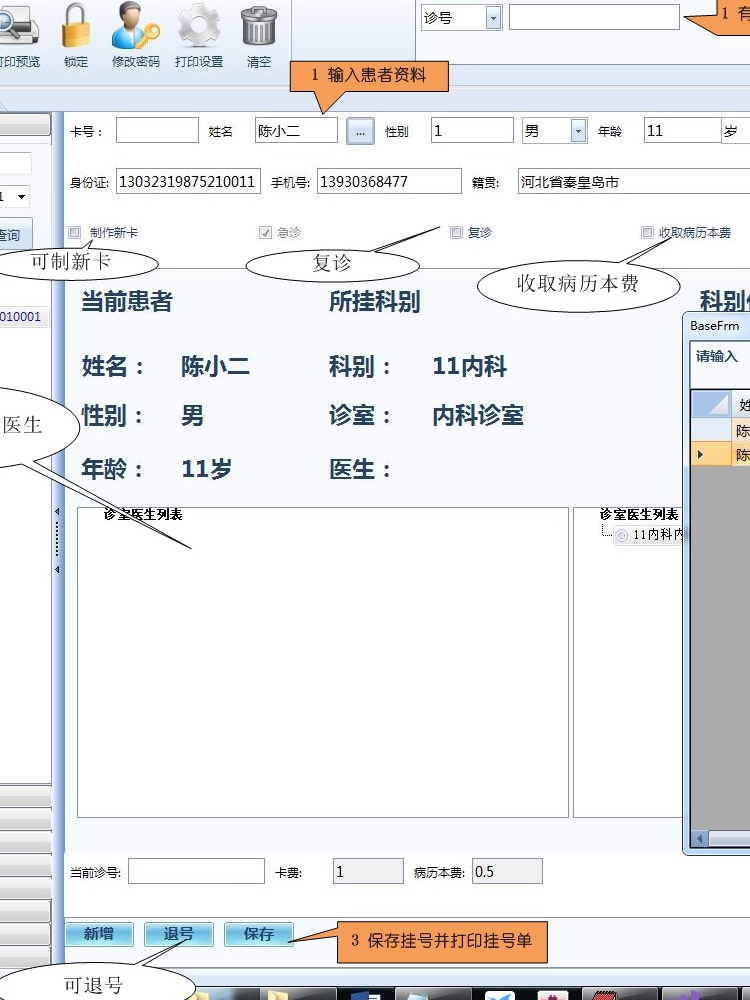Open the print preview tool
The width and height of the screenshot is (750, 1000).
(x=19, y=35)
